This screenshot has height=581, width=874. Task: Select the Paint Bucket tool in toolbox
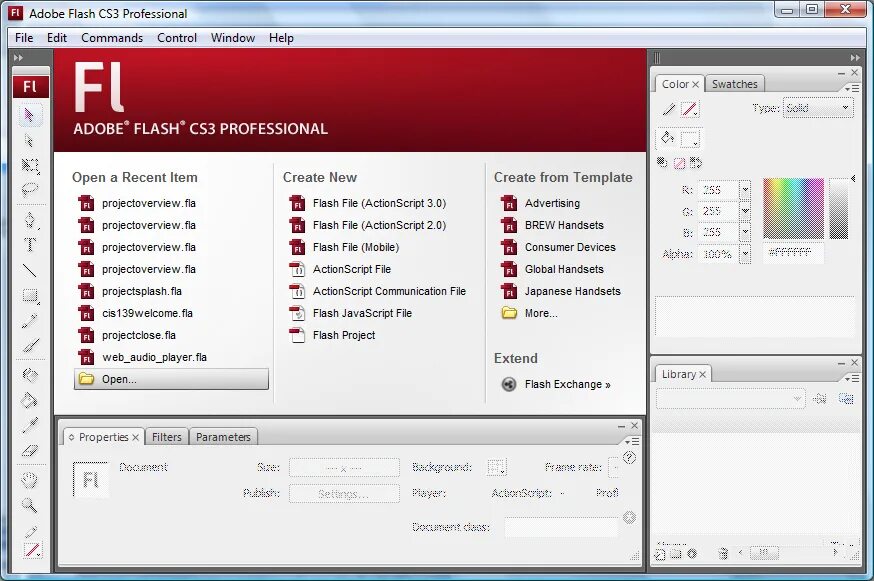click(x=30, y=400)
